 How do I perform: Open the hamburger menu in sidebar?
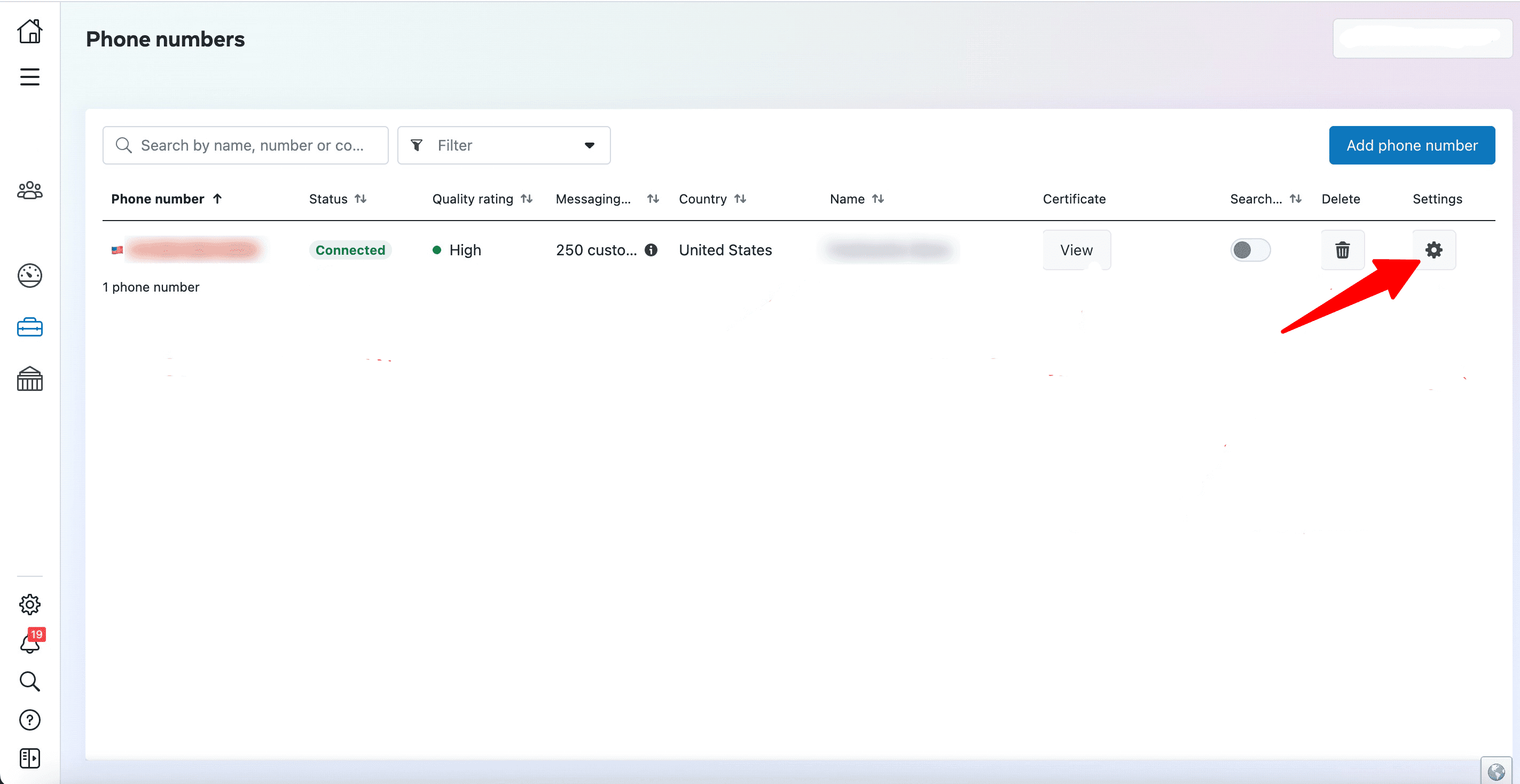[29, 77]
